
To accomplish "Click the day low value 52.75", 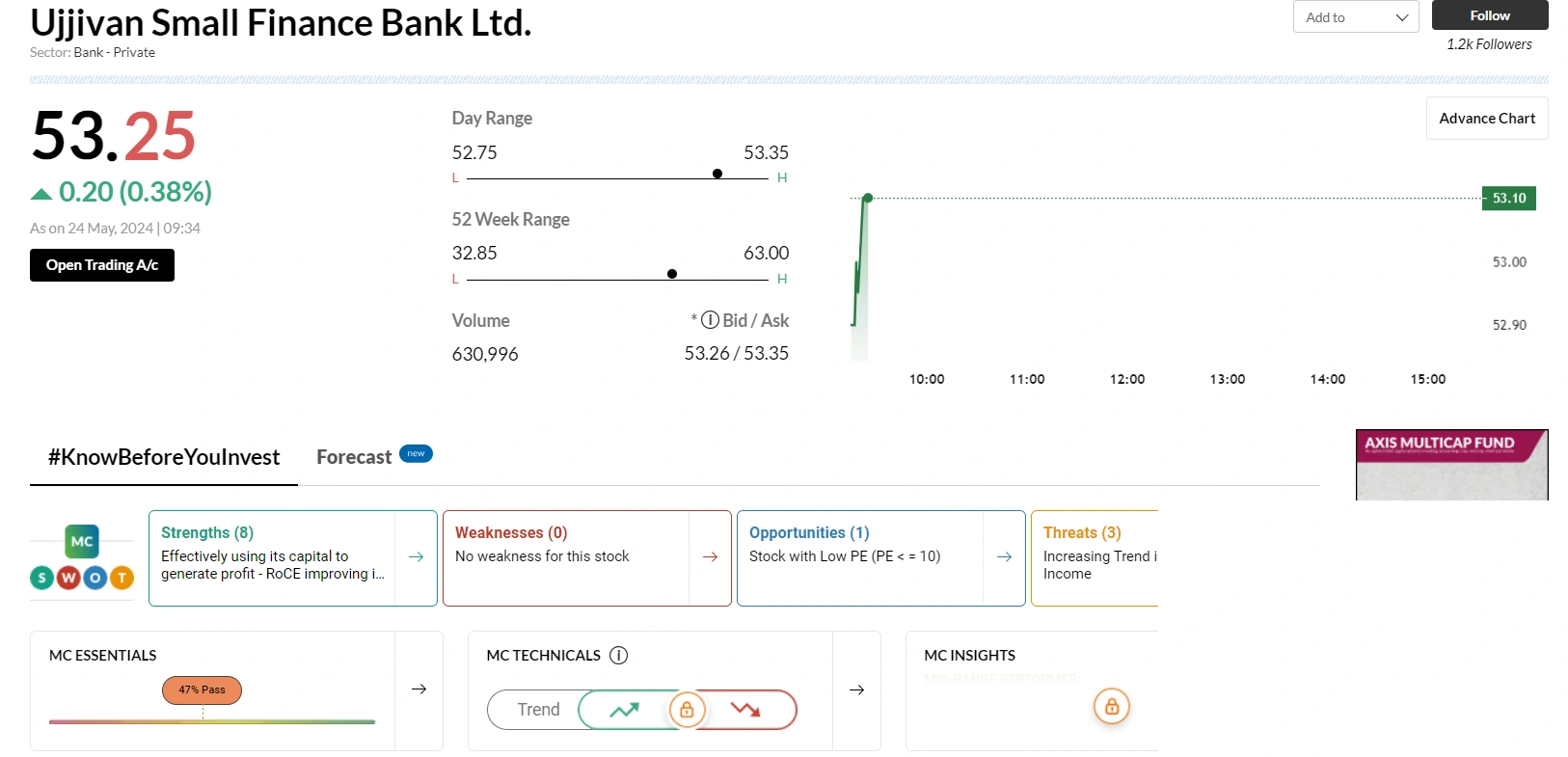I will pyautogui.click(x=474, y=152).
